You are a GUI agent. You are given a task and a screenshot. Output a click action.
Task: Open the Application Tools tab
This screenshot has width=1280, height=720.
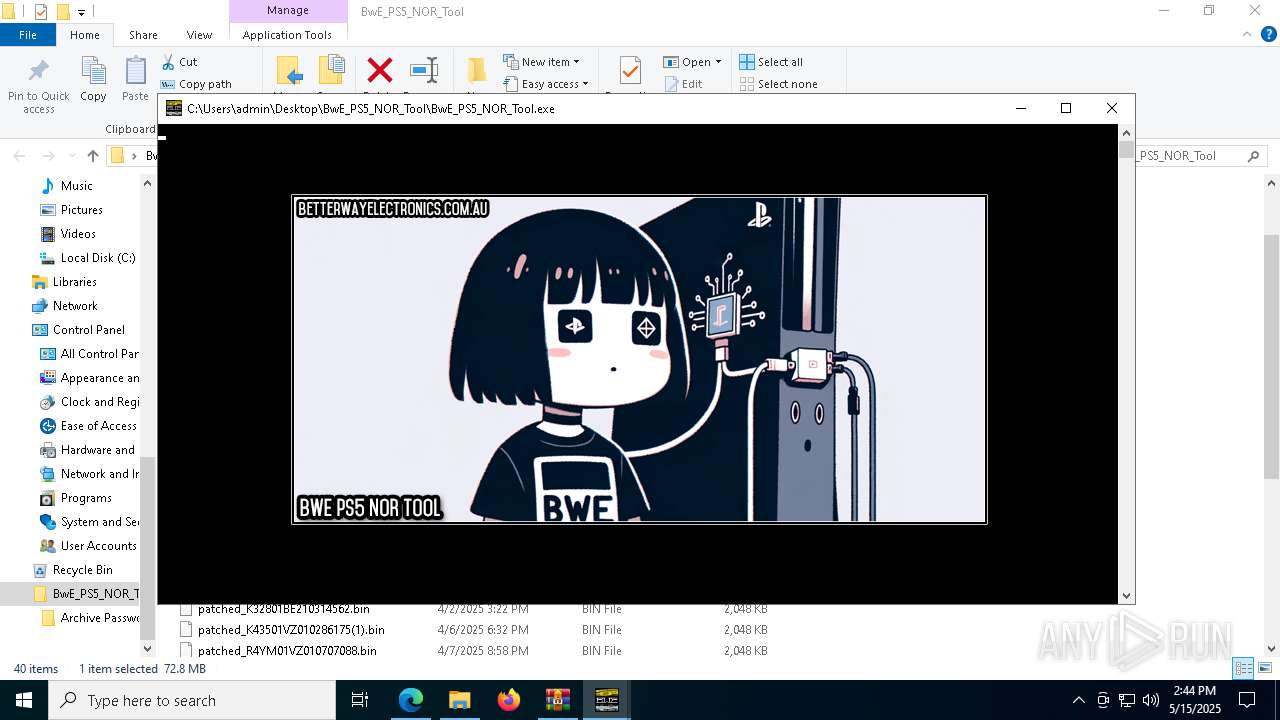(287, 35)
